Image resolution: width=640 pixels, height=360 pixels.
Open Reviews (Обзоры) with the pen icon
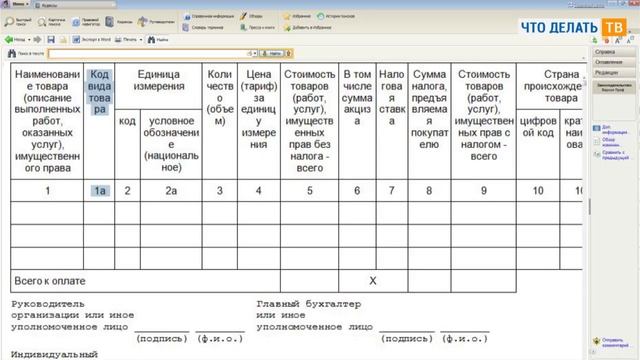251,16
